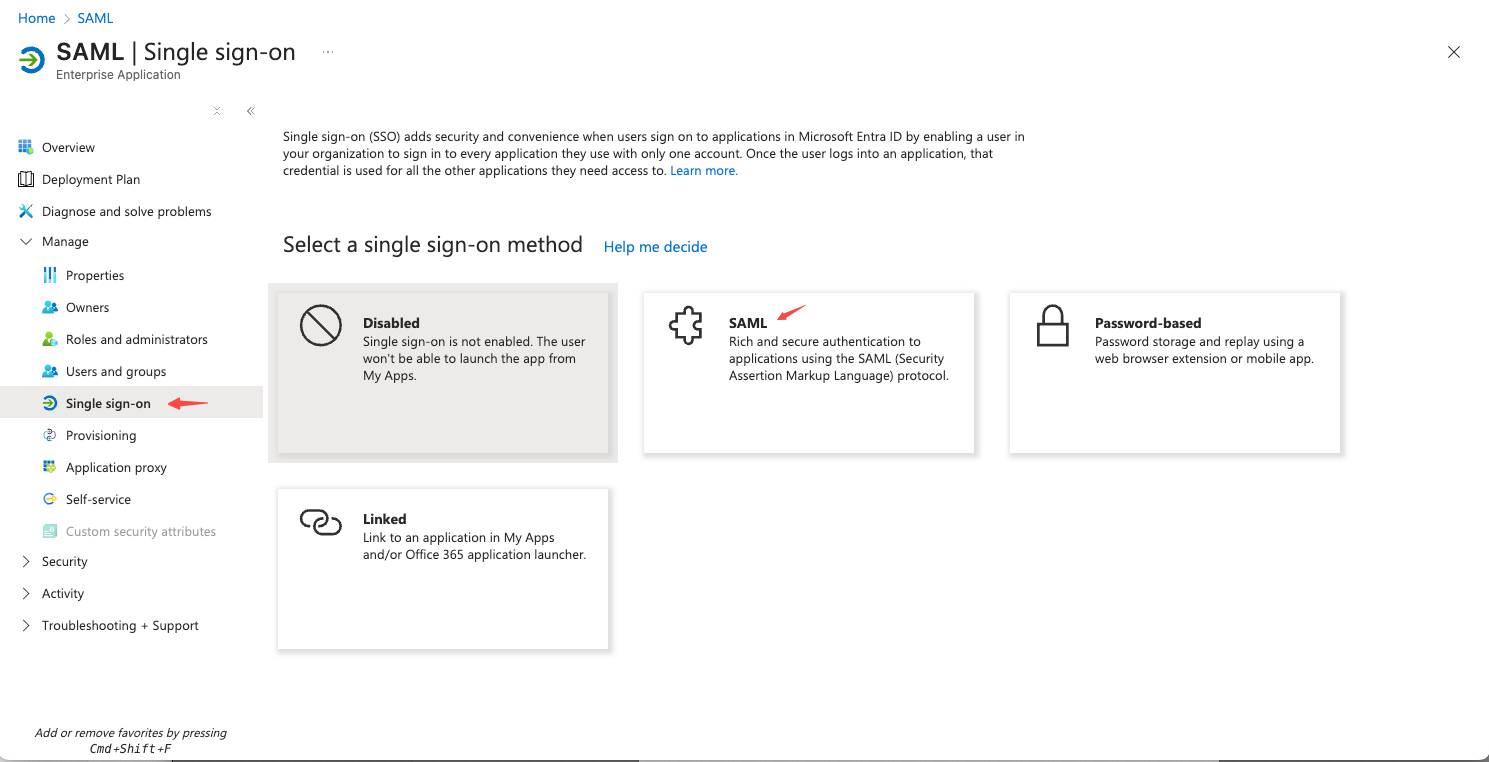Choose the SAML sign-on method card

tap(808, 372)
